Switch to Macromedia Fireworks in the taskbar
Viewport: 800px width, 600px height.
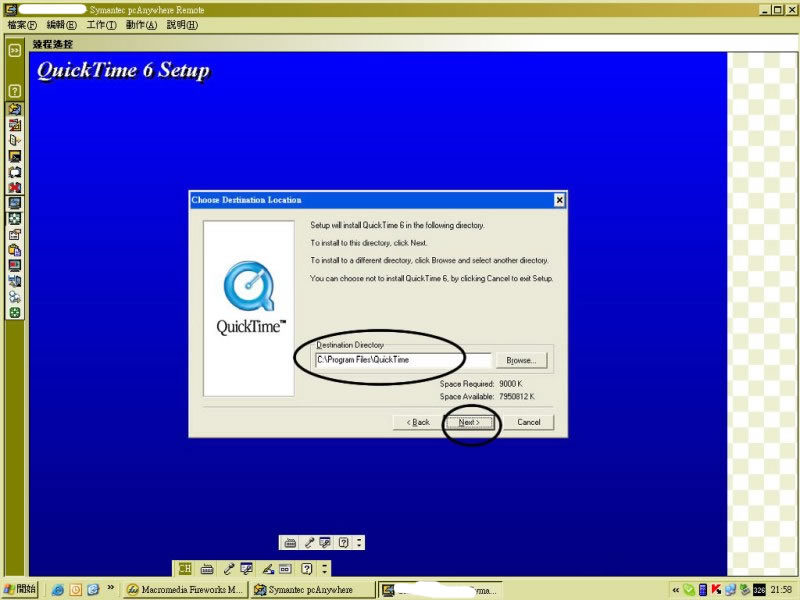pyautogui.click(x=184, y=590)
